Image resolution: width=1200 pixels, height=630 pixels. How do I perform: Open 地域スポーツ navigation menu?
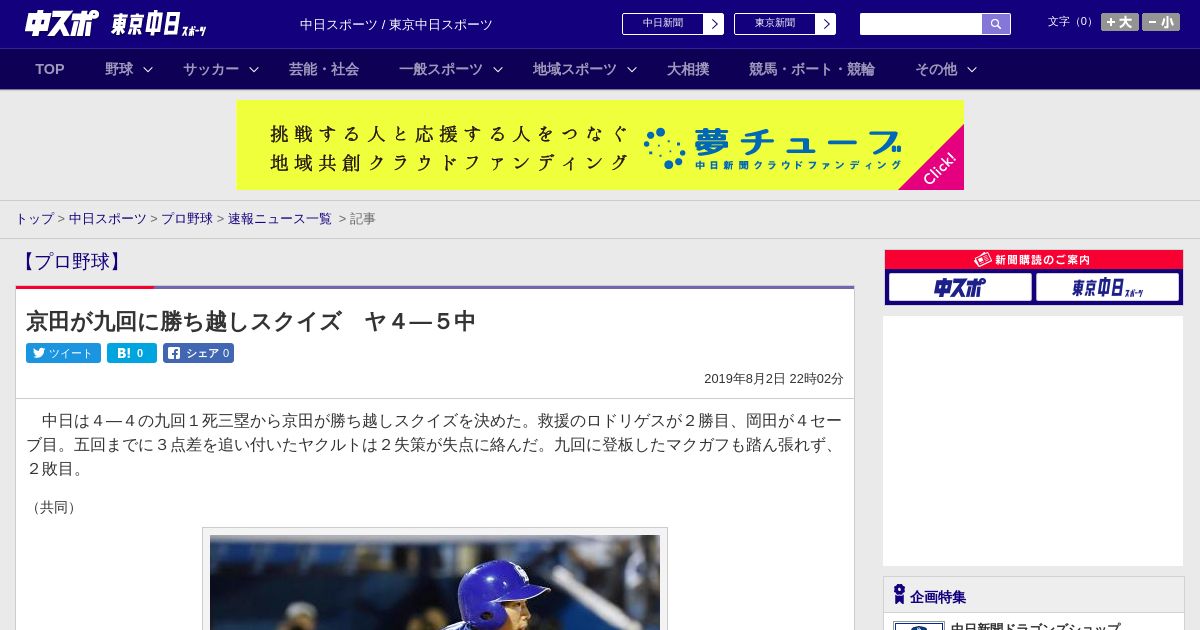click(575, 69)
